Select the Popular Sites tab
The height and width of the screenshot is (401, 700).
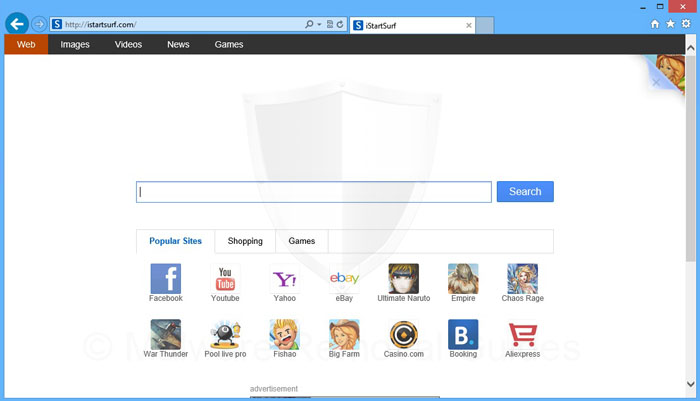[x=175, y=241]
